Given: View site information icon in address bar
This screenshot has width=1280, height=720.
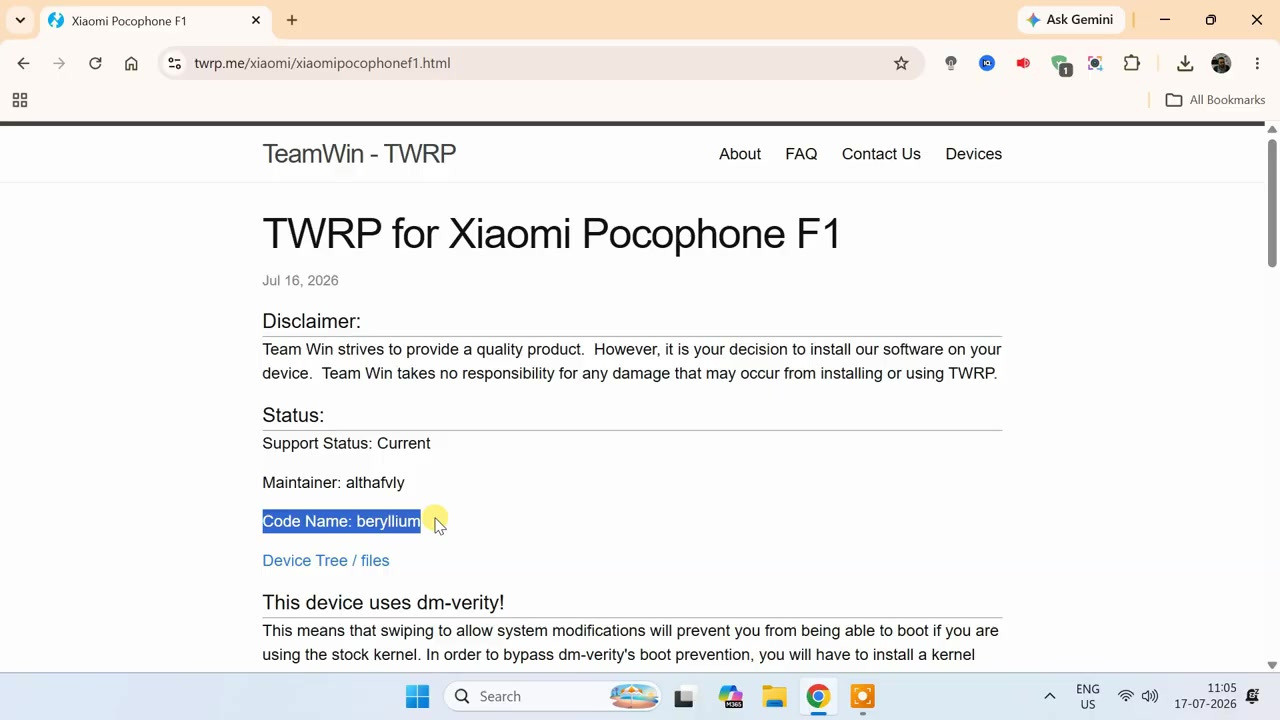Looking at the screenshot, I should tap(174, 63).
